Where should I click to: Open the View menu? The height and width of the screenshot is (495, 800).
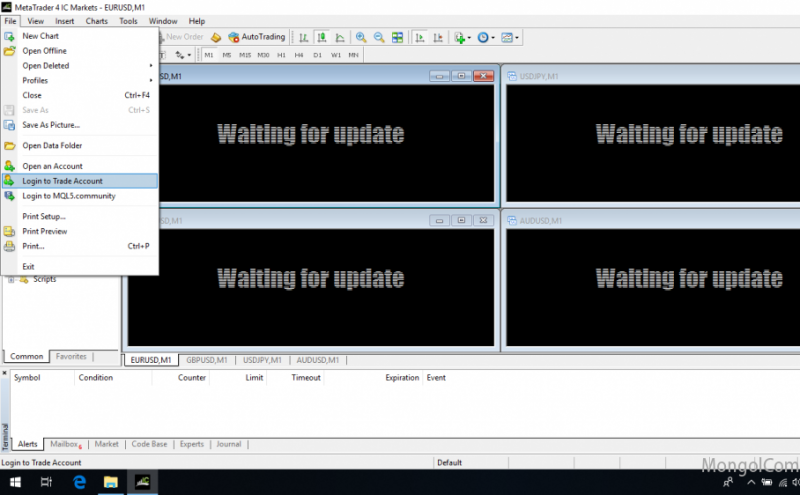(x=35, y=21)
